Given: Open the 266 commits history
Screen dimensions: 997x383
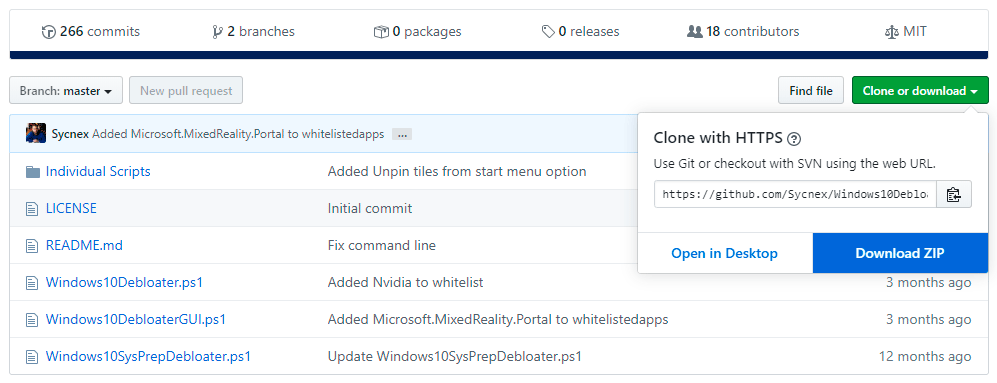Looking at the screenshot, I should 90,31.
